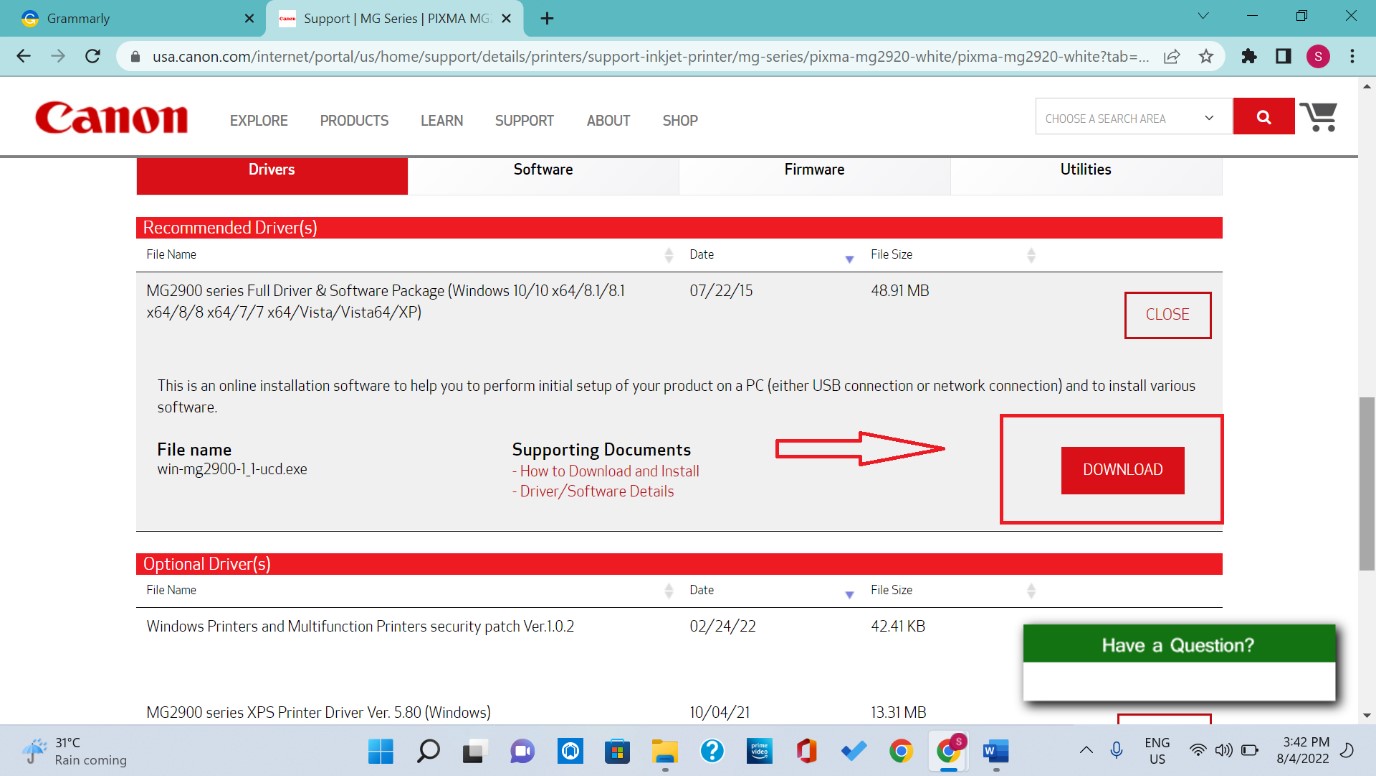This screenshot has width=1376, height=776.
Task: Click the browser back arrow
Action: [24, 57]
